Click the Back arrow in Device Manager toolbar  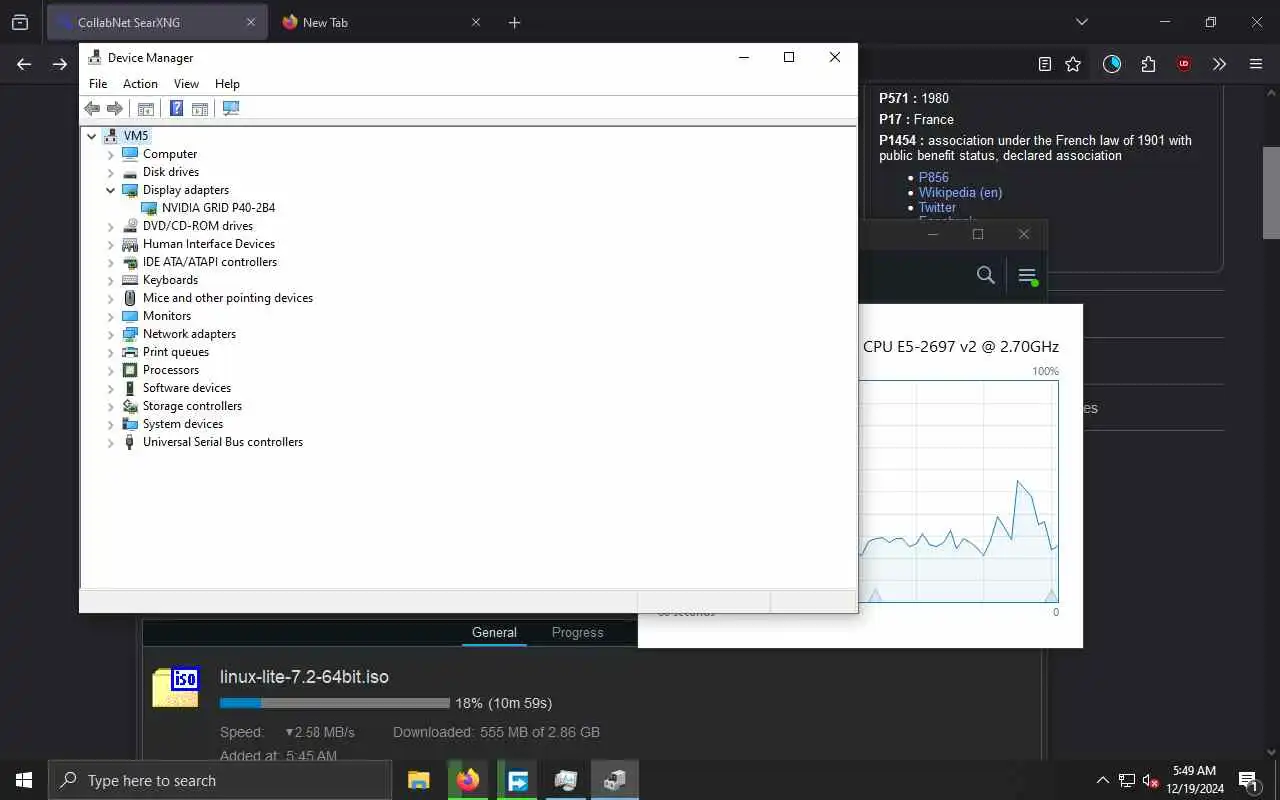pyautogui.click(x=92, y=108)
